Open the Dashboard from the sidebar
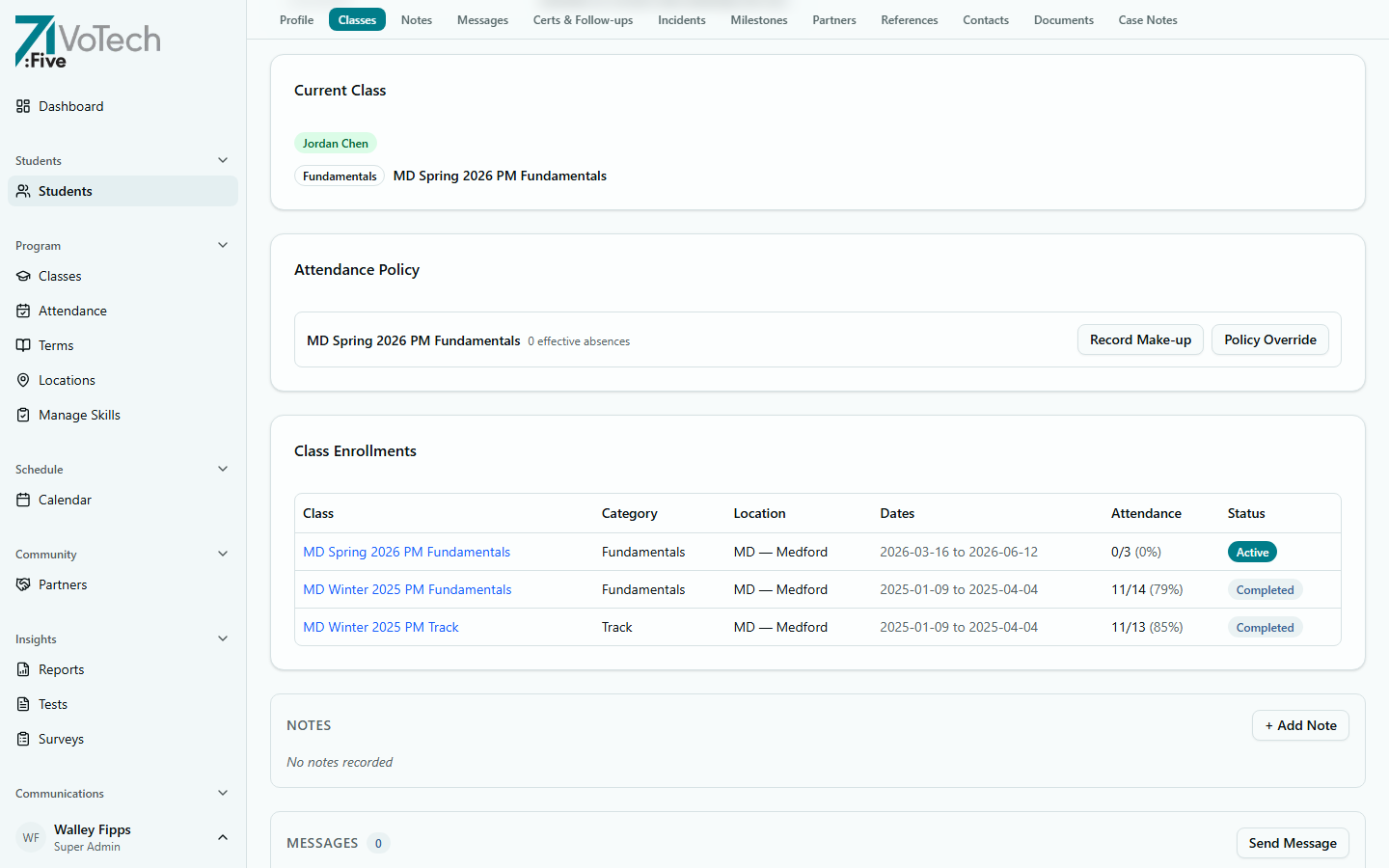This screenshot has width=1389, height=868. click(x=70, y=106)
